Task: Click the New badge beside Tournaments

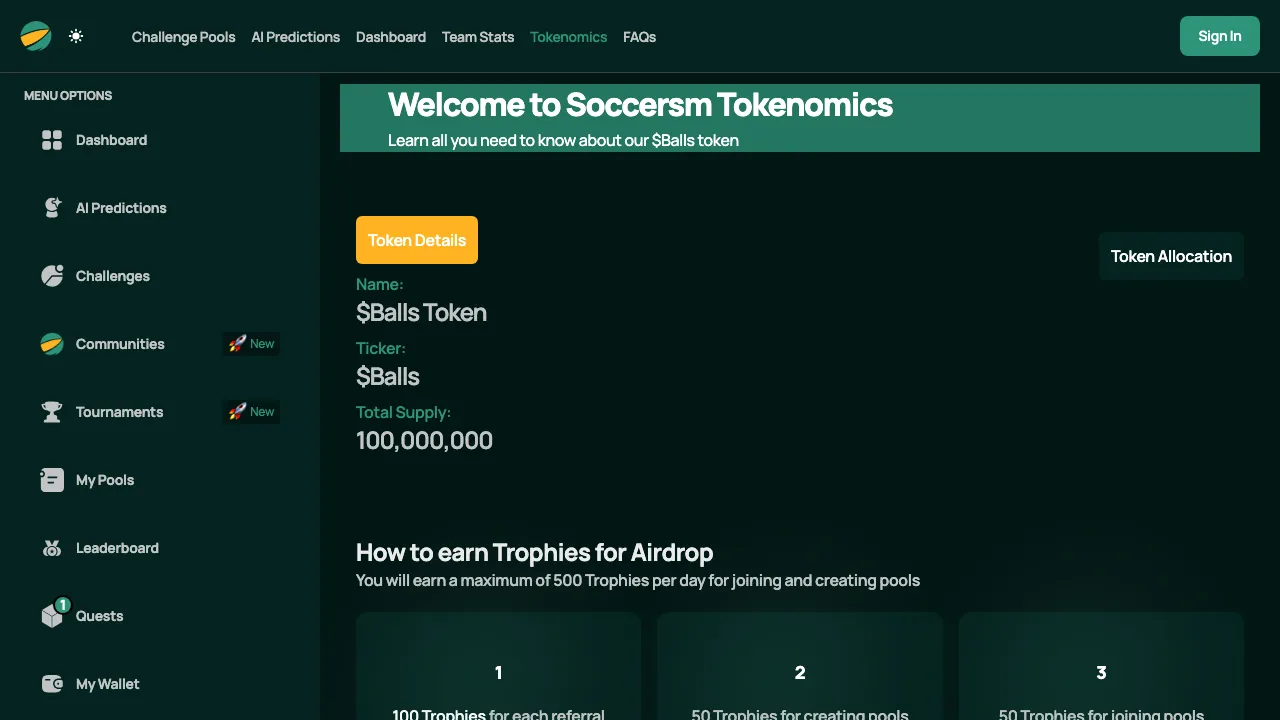Action: point(251,411)
